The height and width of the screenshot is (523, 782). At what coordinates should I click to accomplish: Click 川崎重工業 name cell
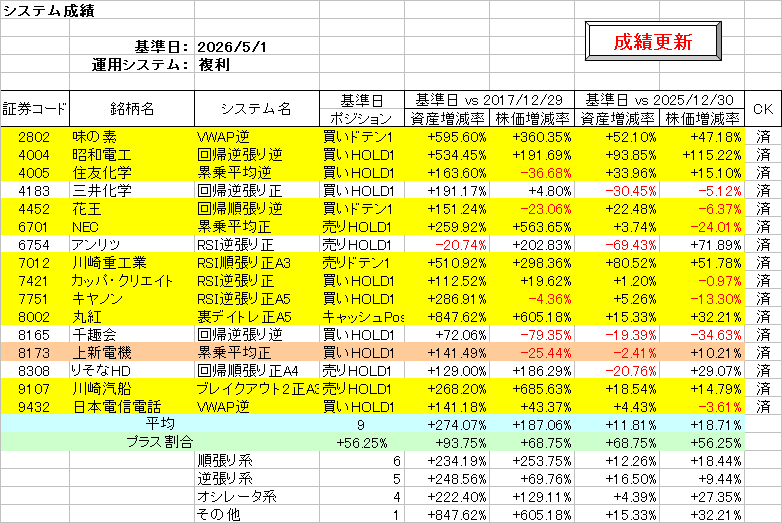tap(109, 263)
